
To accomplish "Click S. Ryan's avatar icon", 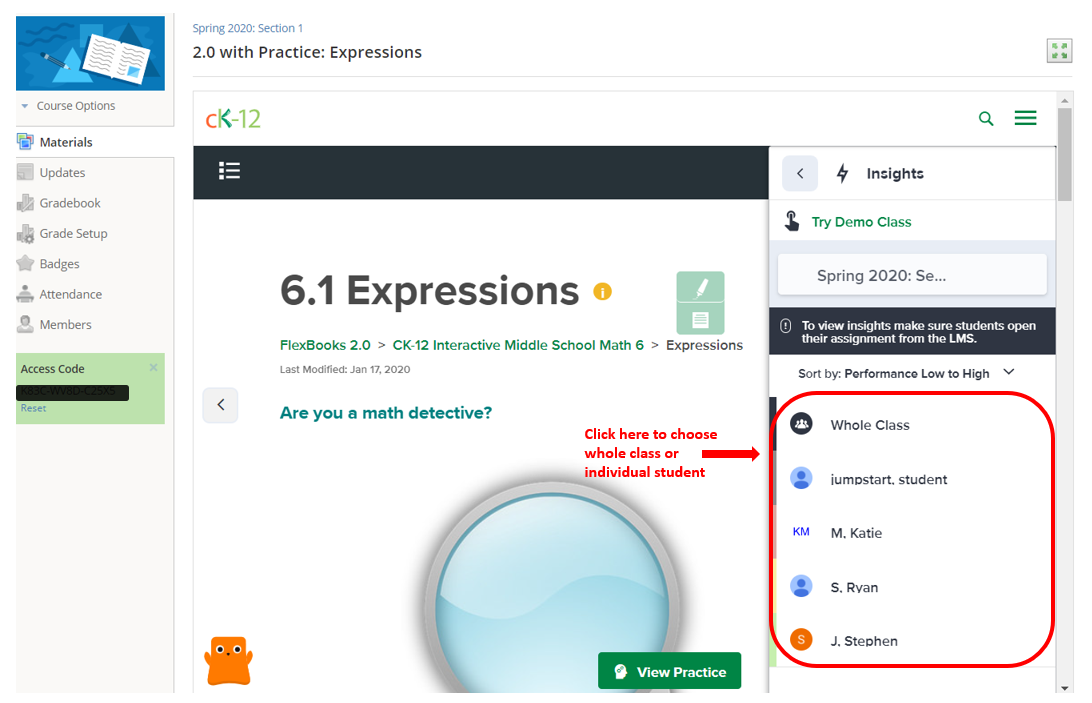I will [x=801, y=586].
